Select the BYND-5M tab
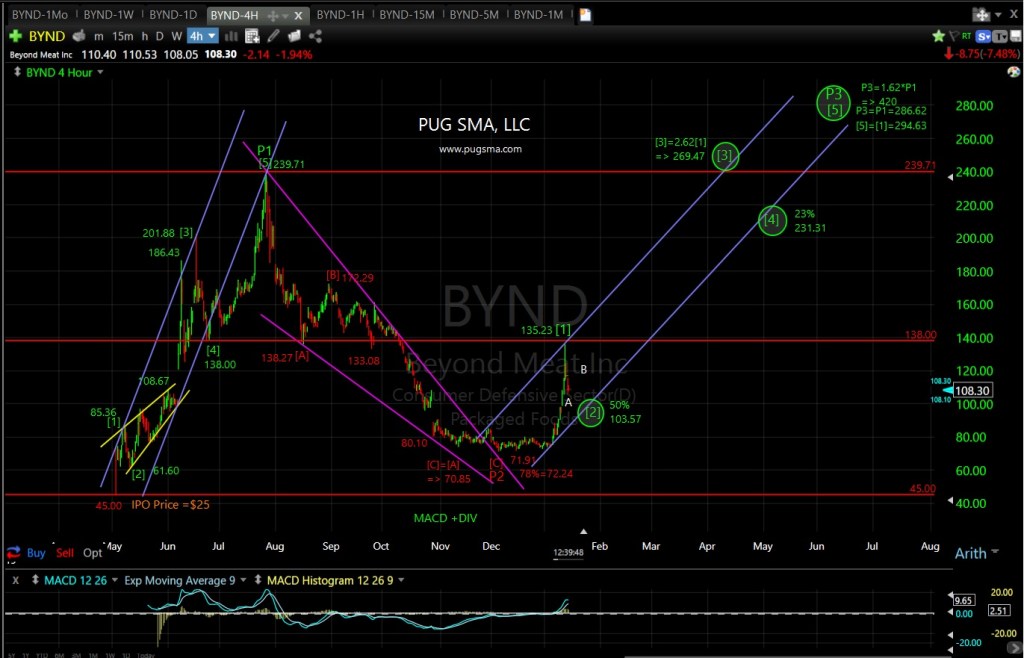The height and width of the screenshot is (658, 1024). click(x=474, y=14)
